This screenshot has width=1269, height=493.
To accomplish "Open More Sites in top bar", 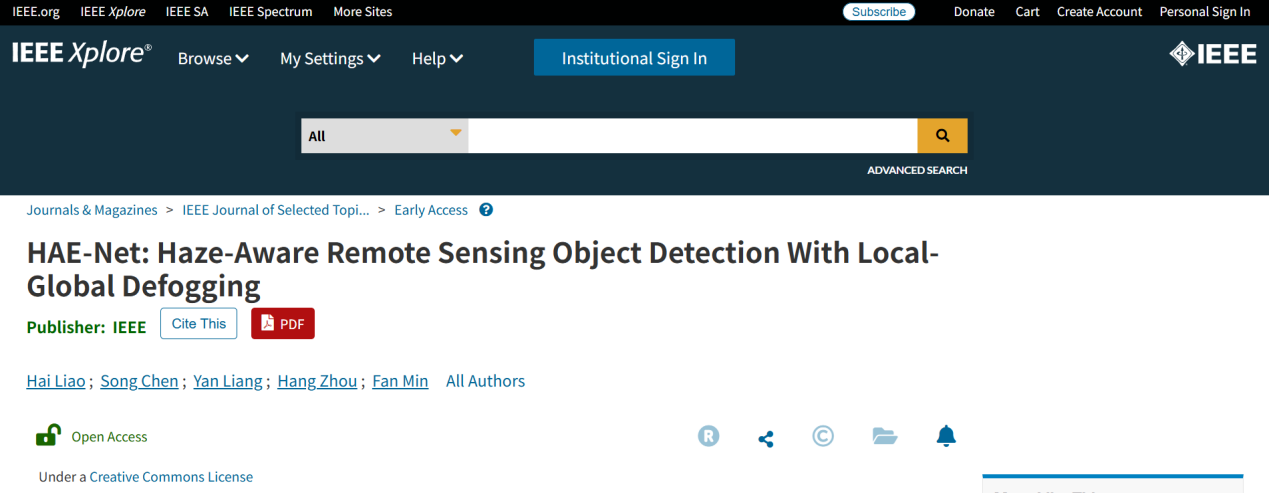I will pyautogui.click(x=362, y=12).
